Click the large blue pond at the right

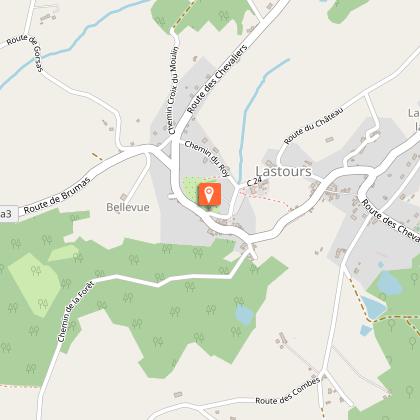390,283
